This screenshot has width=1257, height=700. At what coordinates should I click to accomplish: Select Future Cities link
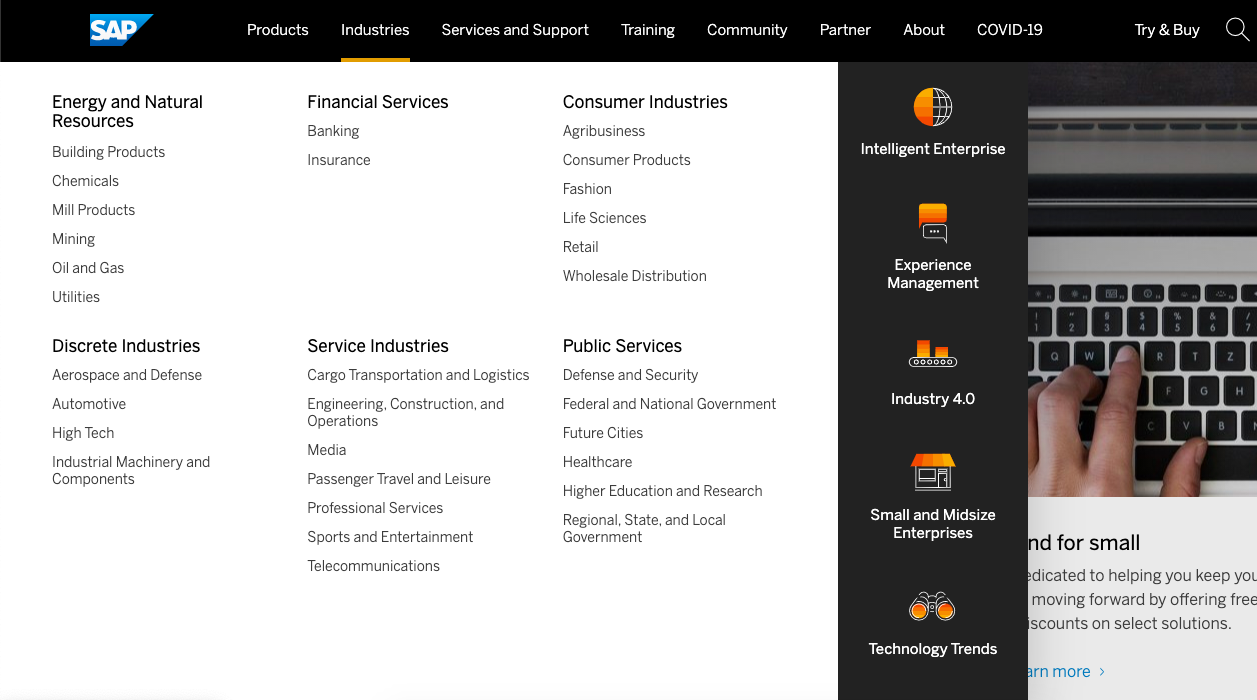pyautogui.click(x=603, y=433)
